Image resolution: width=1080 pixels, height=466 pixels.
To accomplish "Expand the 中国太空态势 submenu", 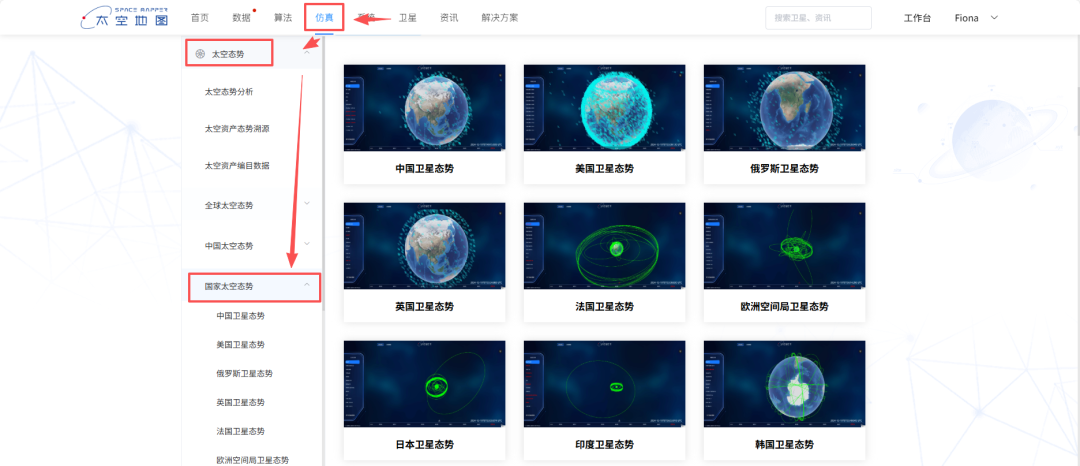I will (307, 244).
